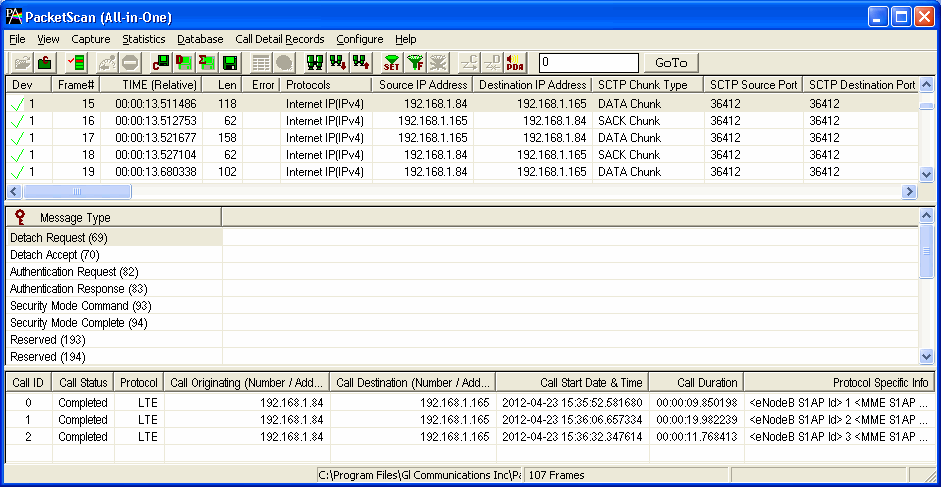Open the Configure menu
Viewport: 941px width, 487px height.
click(x=359, y=39)
